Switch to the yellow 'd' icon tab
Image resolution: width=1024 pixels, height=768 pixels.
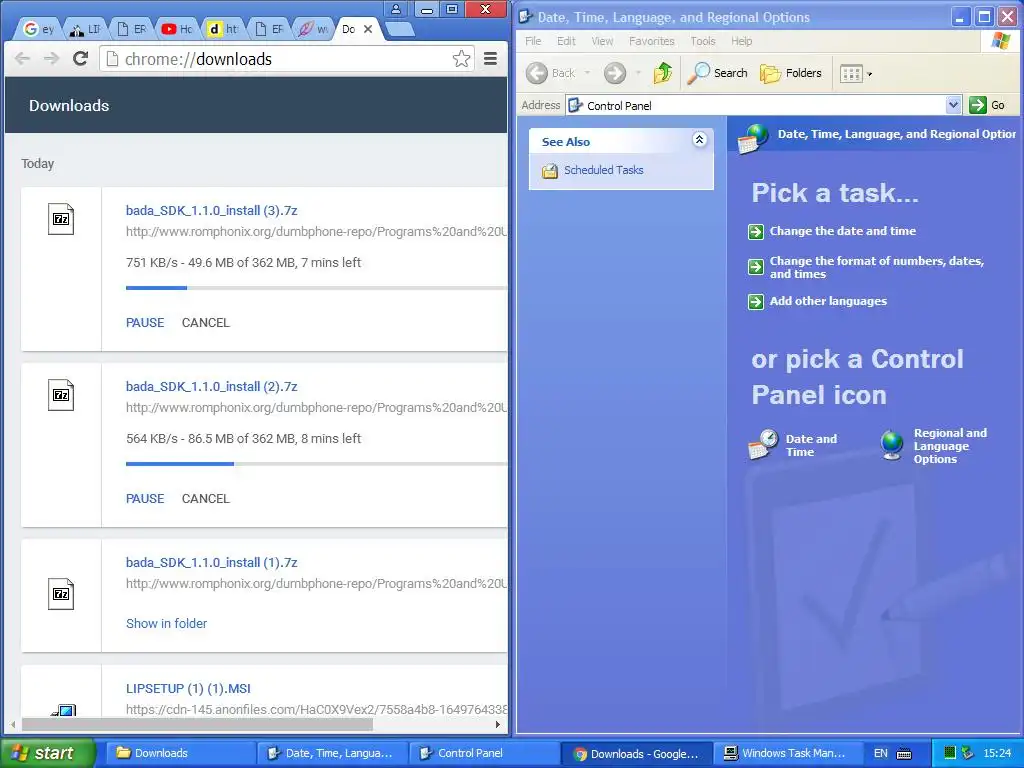[x=223, y=29]
